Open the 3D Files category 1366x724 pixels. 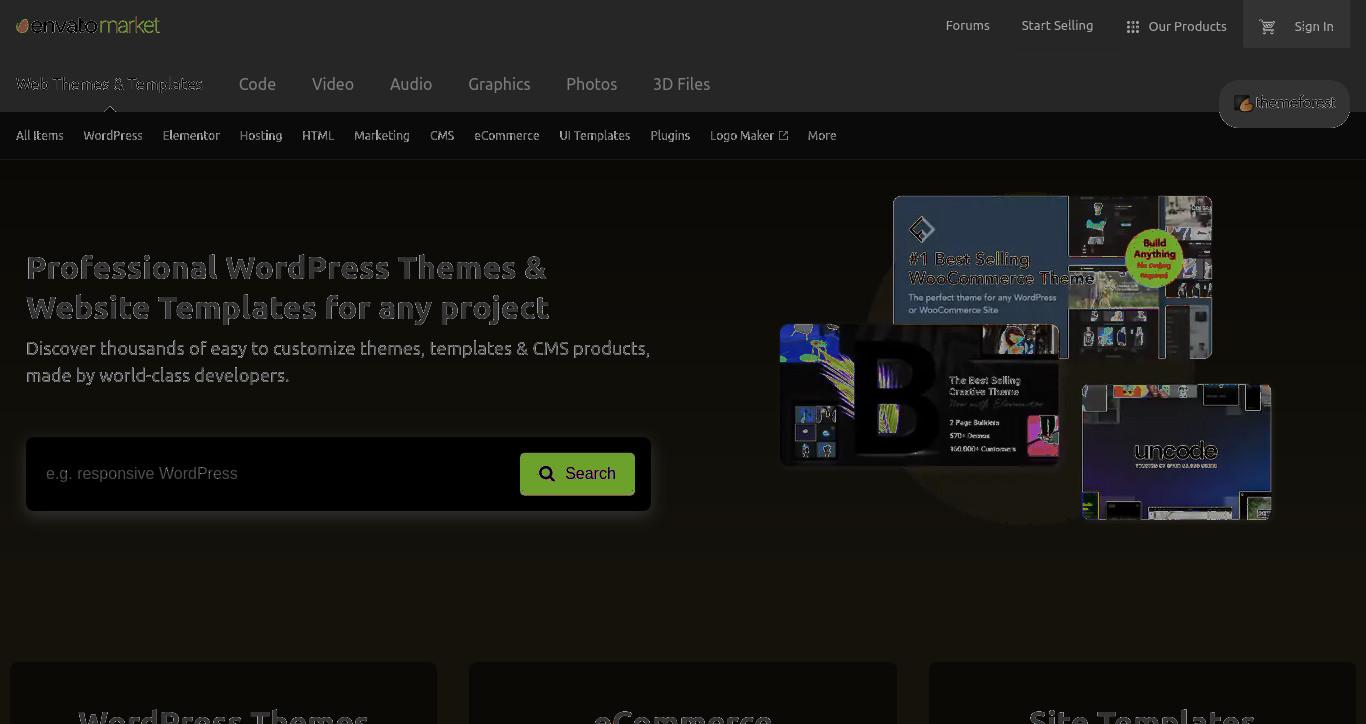click(681, 84)
